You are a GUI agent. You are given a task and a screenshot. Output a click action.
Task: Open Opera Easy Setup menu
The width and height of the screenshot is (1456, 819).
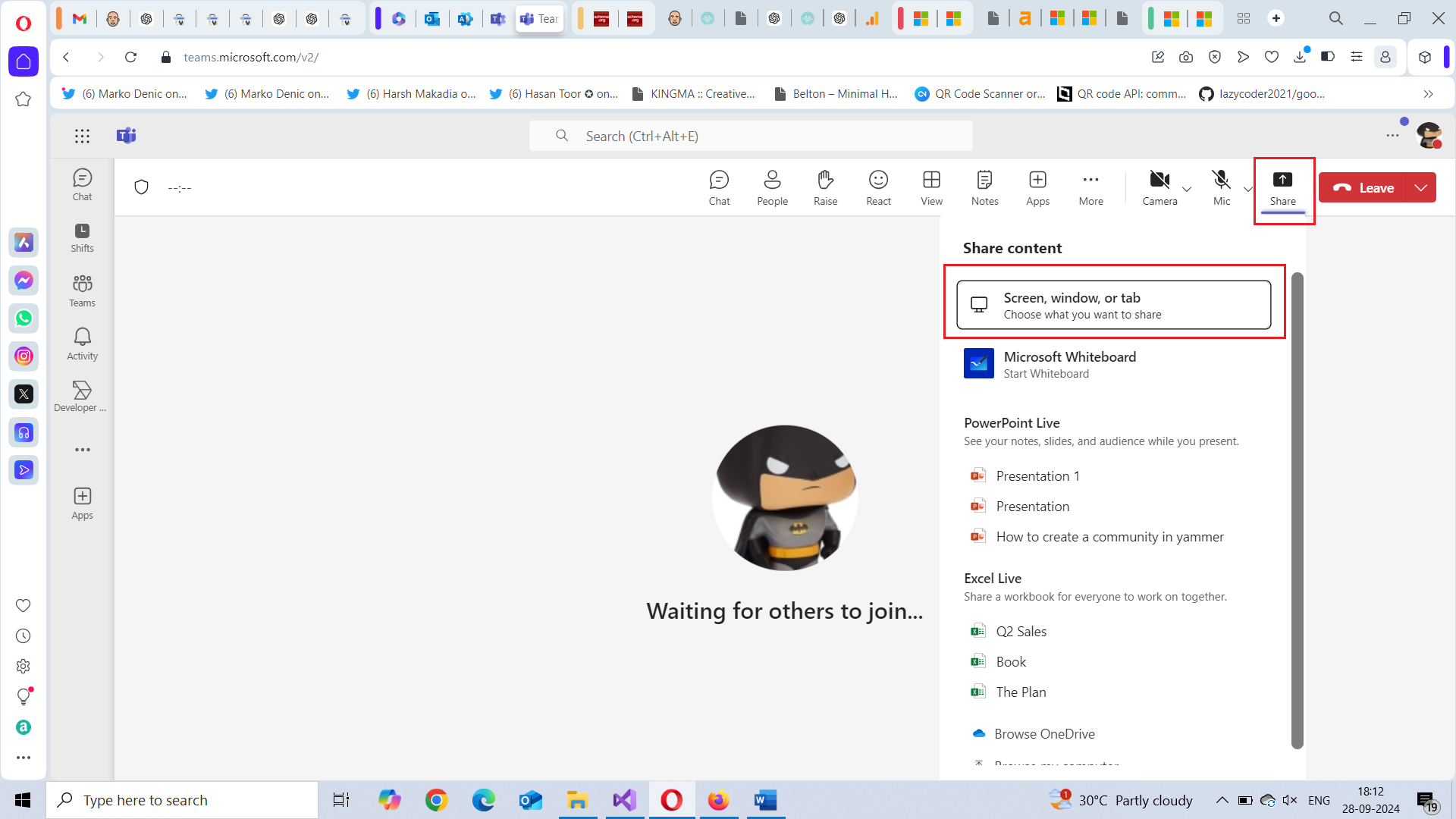tap(1357, 57)
